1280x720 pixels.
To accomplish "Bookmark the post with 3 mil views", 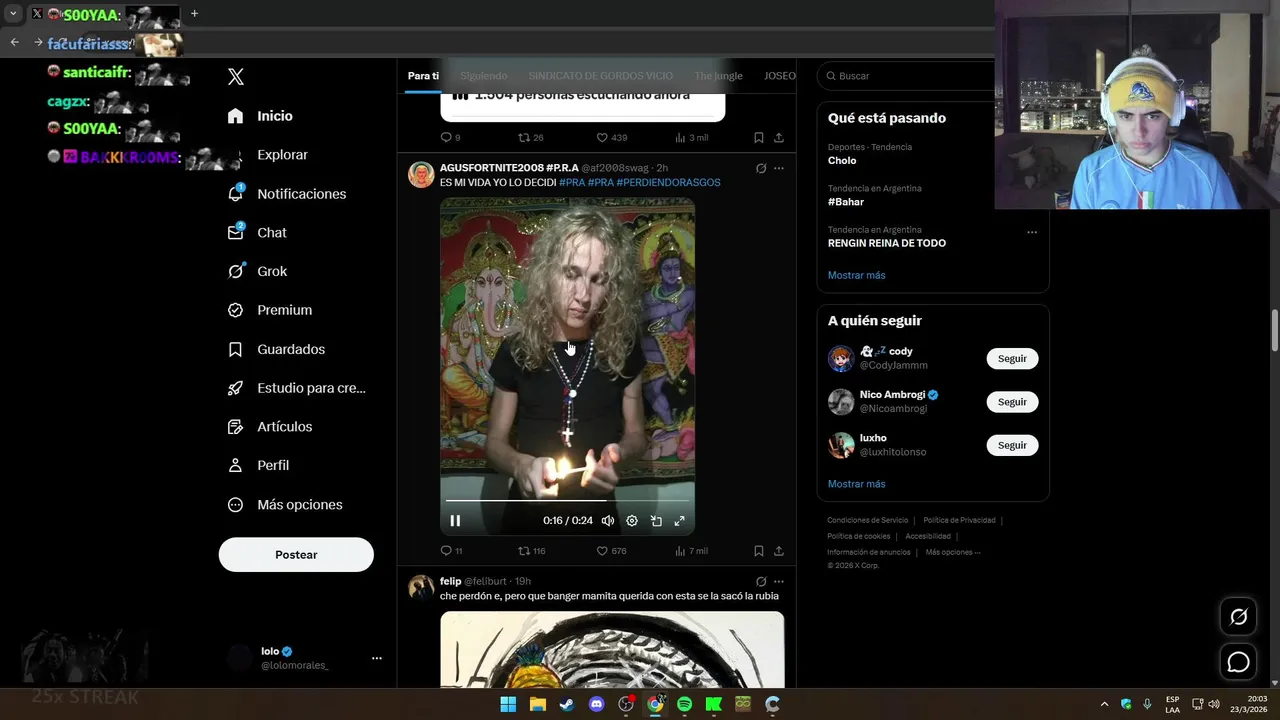I will pos(759,138).
